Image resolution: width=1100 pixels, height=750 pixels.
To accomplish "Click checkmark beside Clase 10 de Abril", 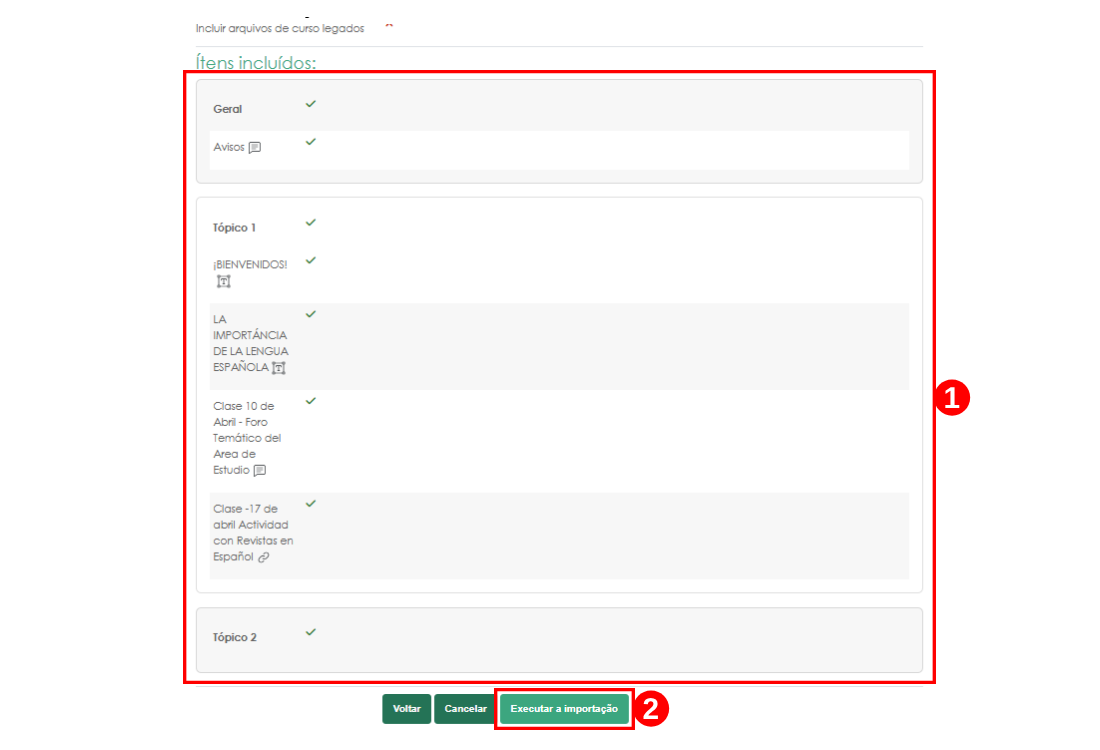I will 311,401.
